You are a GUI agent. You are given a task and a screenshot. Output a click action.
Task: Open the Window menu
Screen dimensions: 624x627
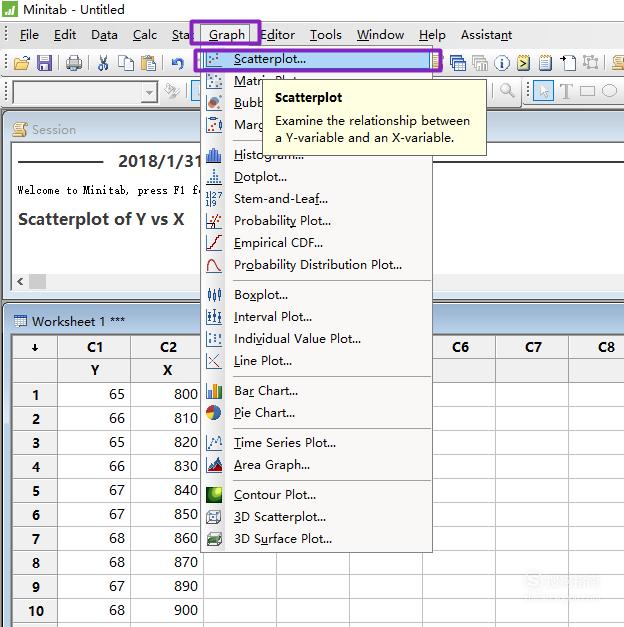pyautogui.click(x=380, y=35)
